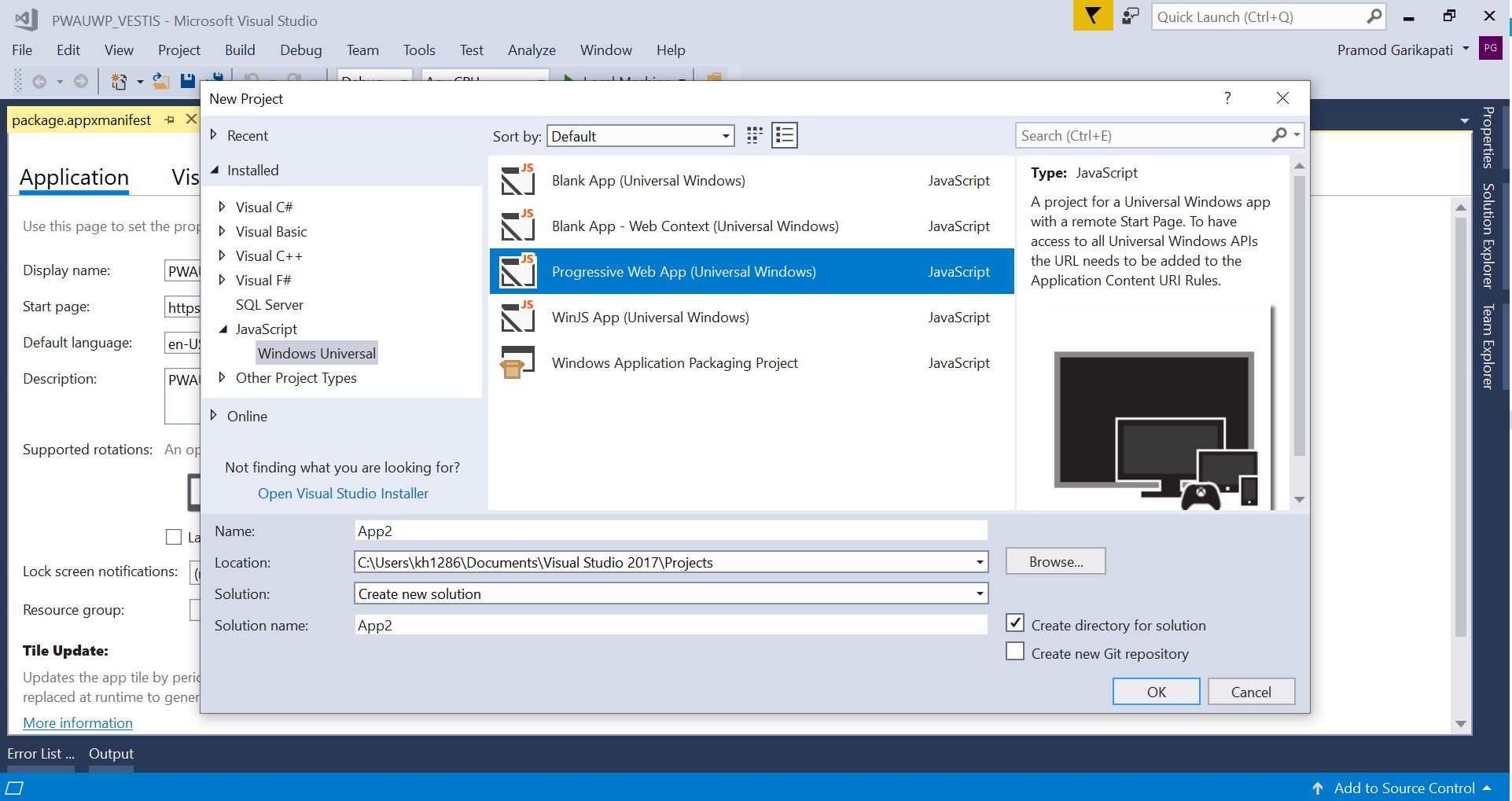Open the Sort by dropdown
1512x801 pixels.
click(723, 135)
